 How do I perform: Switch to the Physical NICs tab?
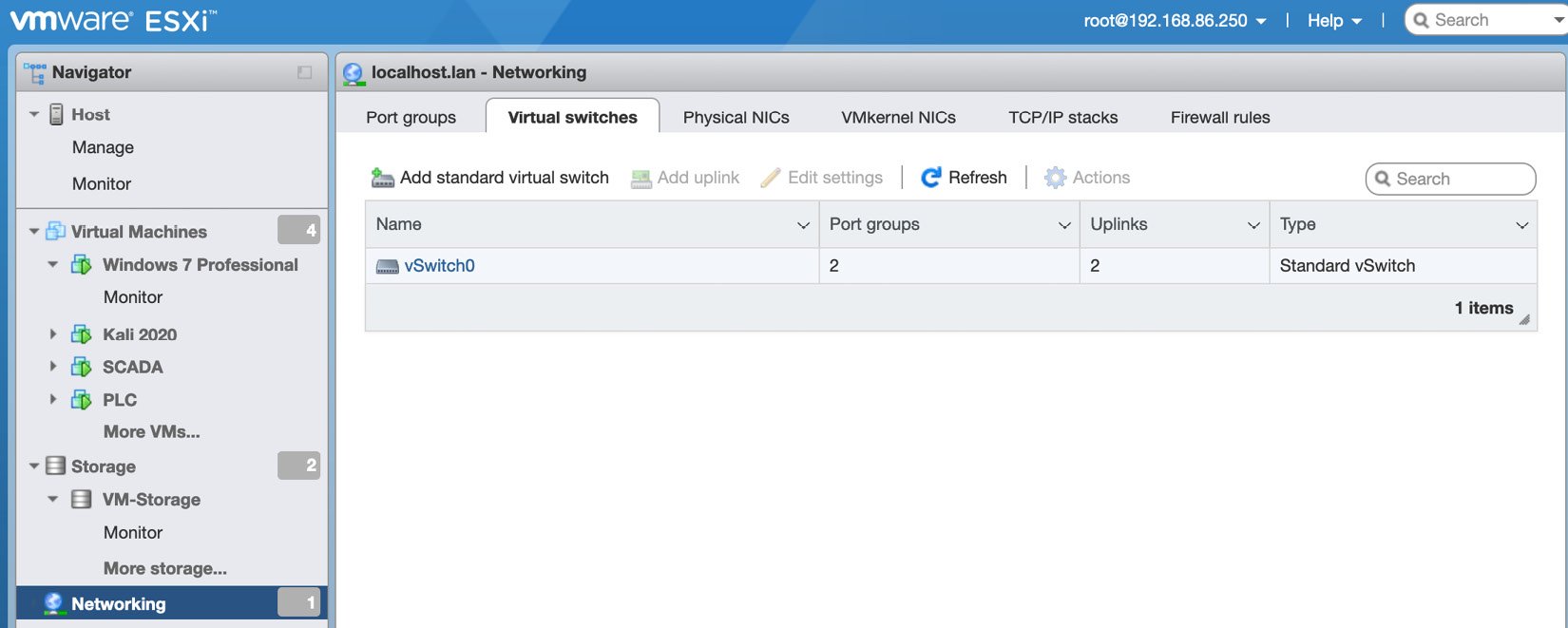pos(736,117)
